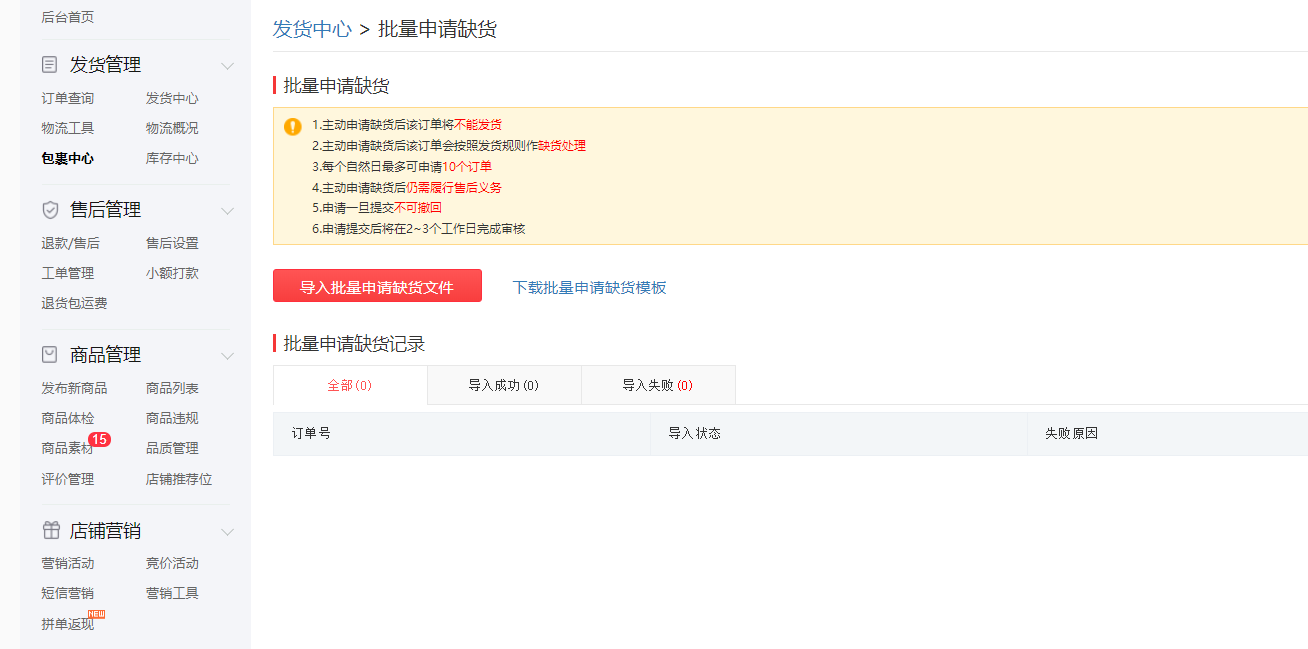Screen dimensions: 1308x649
Task: Open 拼单返现 menu item
Action: point(68,624)
